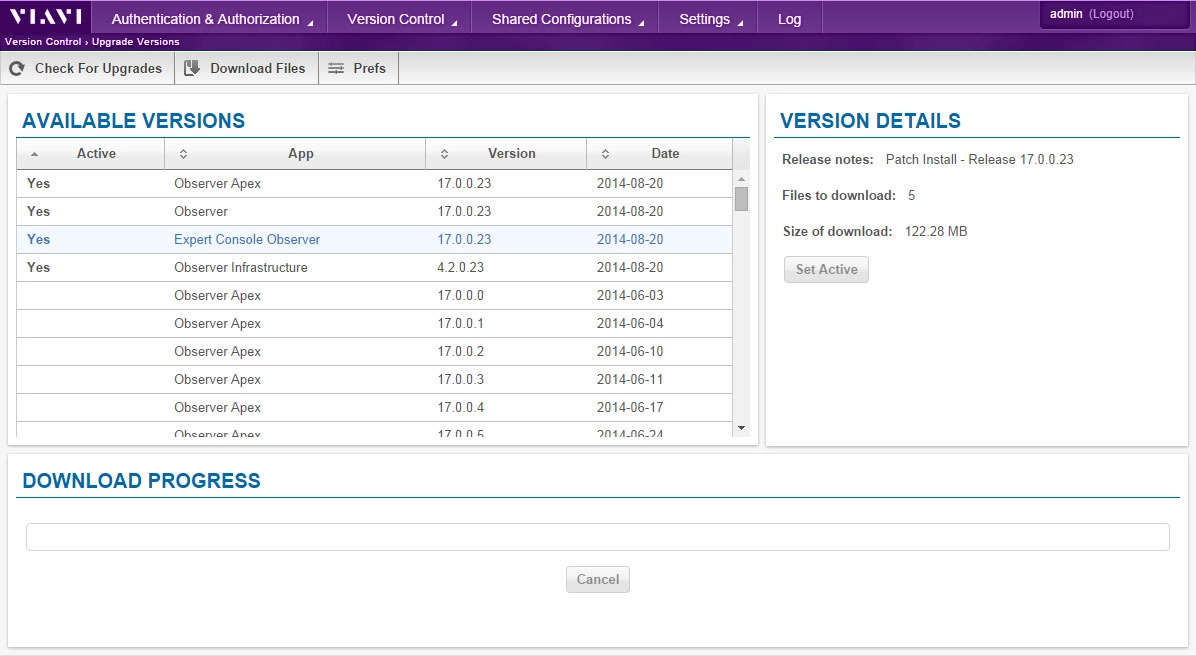Click the Version Control breadcrumb
This screenshot has height=656, width=1196.
coord(43,42)
